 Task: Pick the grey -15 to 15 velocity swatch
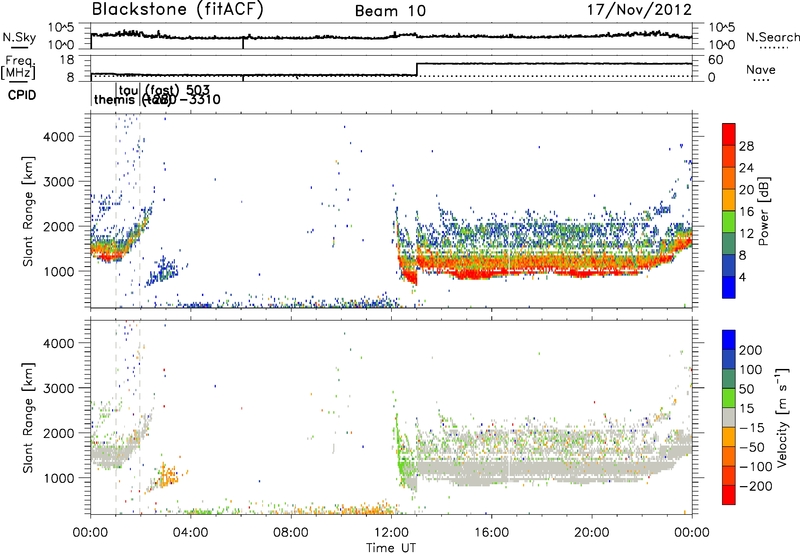pos(729,417)
